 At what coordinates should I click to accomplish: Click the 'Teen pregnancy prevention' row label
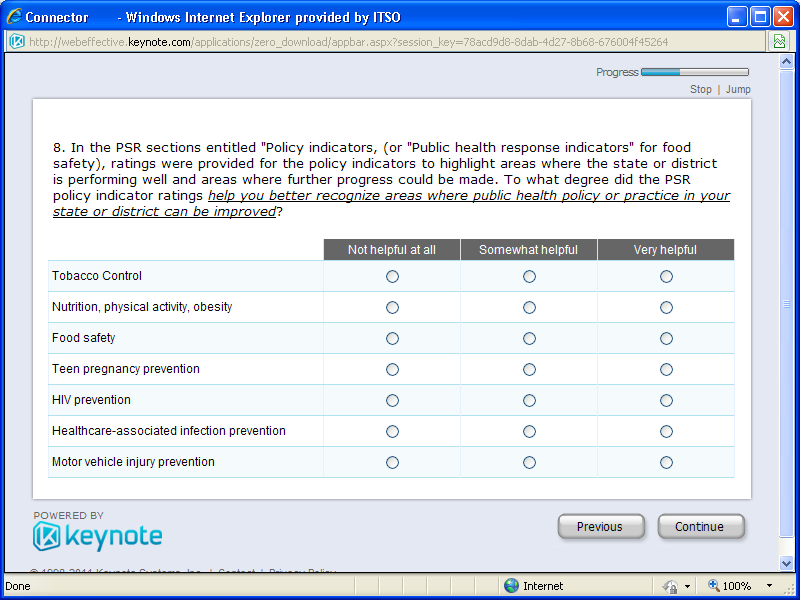tap(126, 369)
